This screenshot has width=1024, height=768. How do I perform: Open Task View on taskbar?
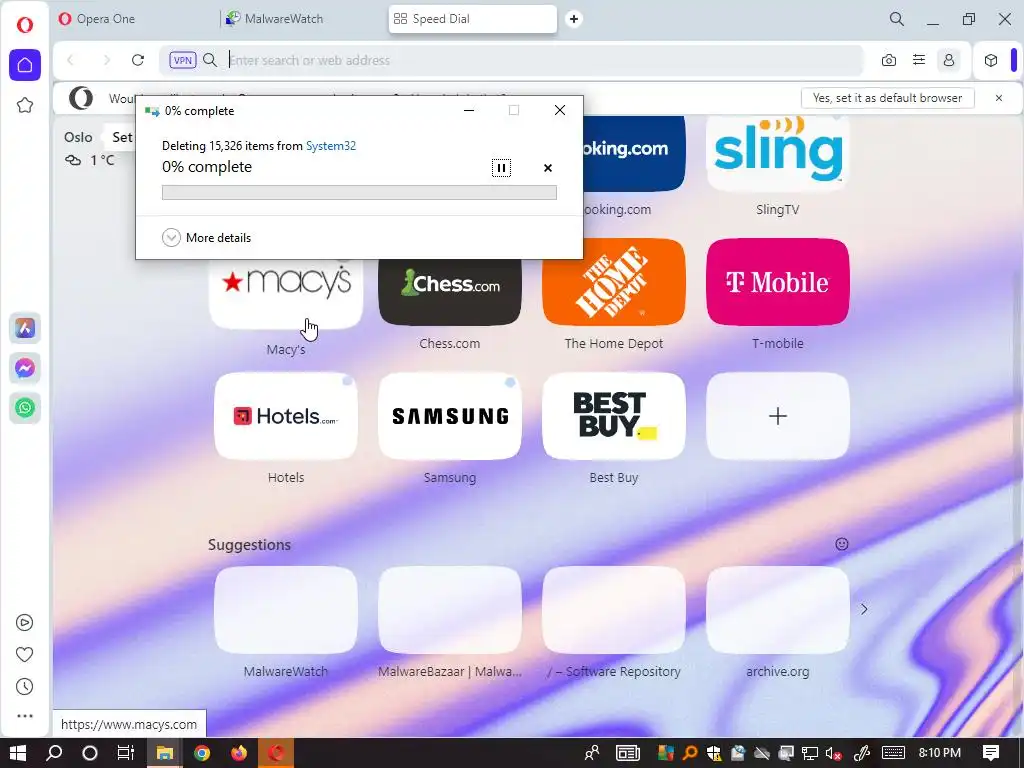pos(125,753)
